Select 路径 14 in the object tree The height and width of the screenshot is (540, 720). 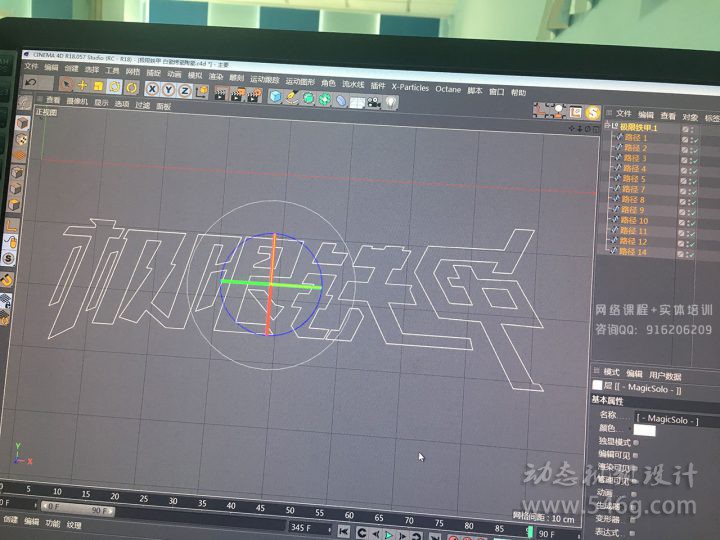[633, 252]
